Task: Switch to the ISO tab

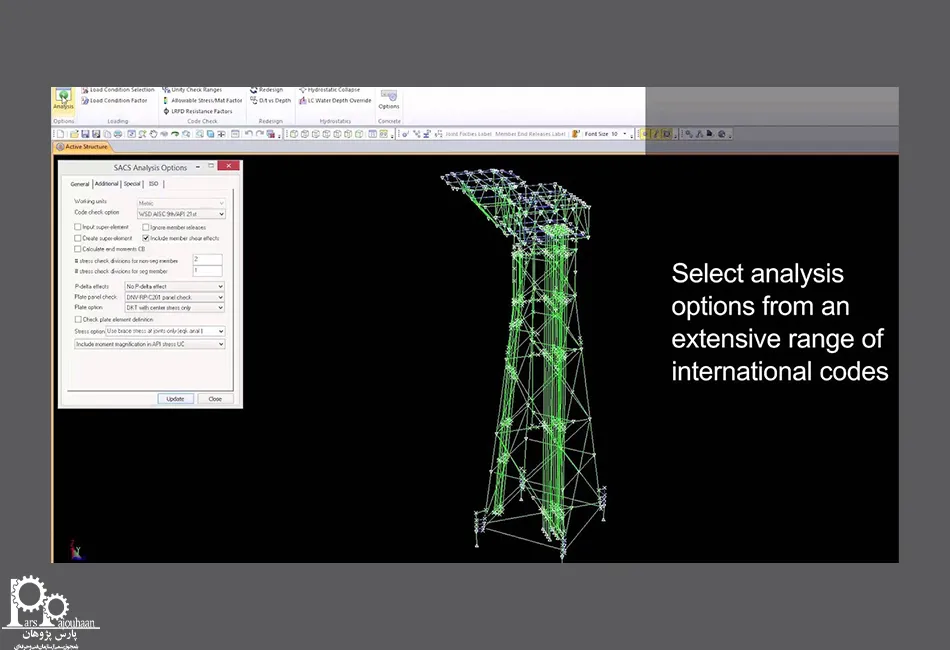Action: tap(153, 184)
